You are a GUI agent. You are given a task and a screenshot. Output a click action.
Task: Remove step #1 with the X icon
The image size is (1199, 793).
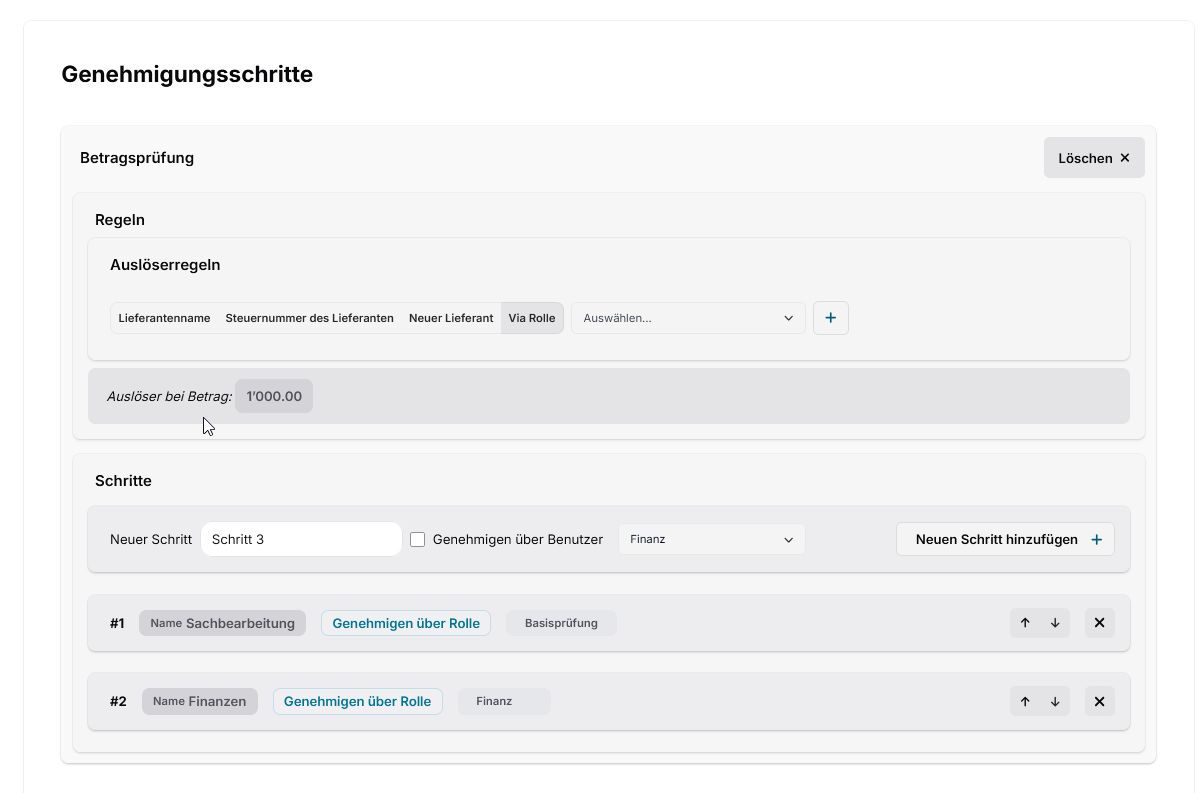[1099, 622]
